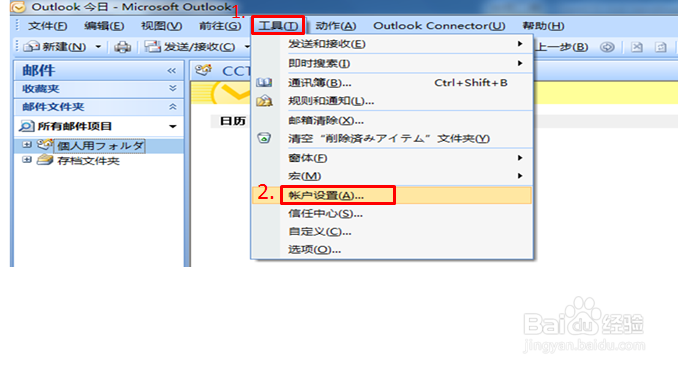Open the 发送/接收 dropdown arrow
683x370 pixels.
[247, 47]
